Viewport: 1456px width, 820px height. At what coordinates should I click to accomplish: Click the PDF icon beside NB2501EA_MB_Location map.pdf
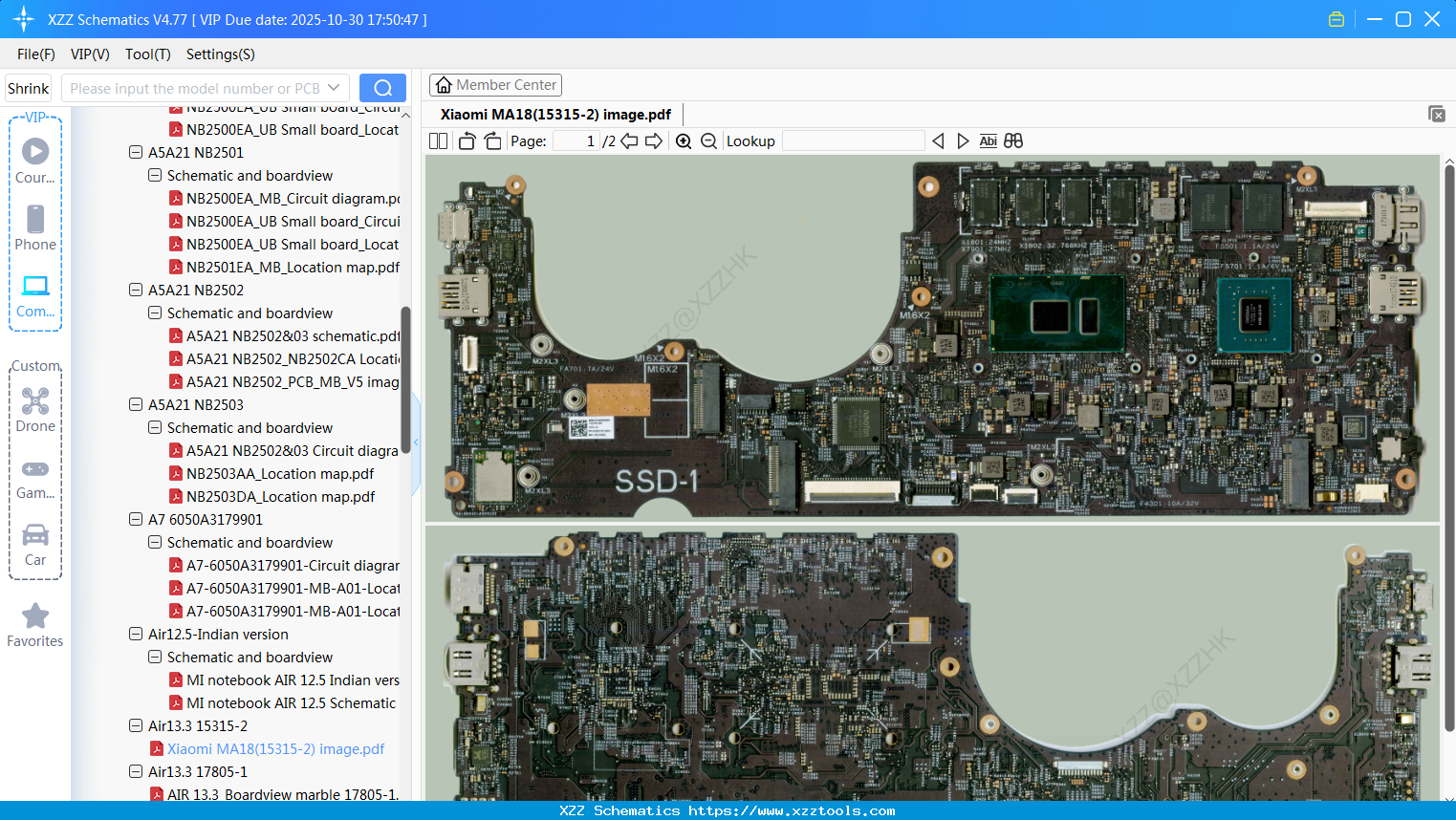tap(176, 268)
